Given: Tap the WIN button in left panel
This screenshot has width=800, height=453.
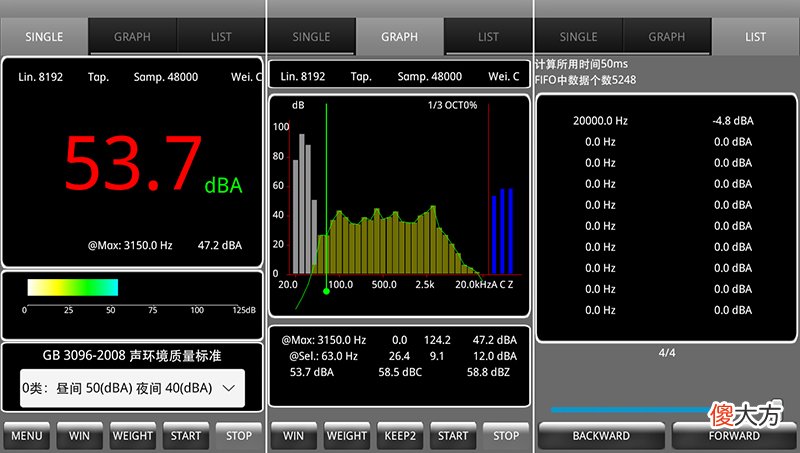Looking at the screenshot, I should tap(80, 436).
